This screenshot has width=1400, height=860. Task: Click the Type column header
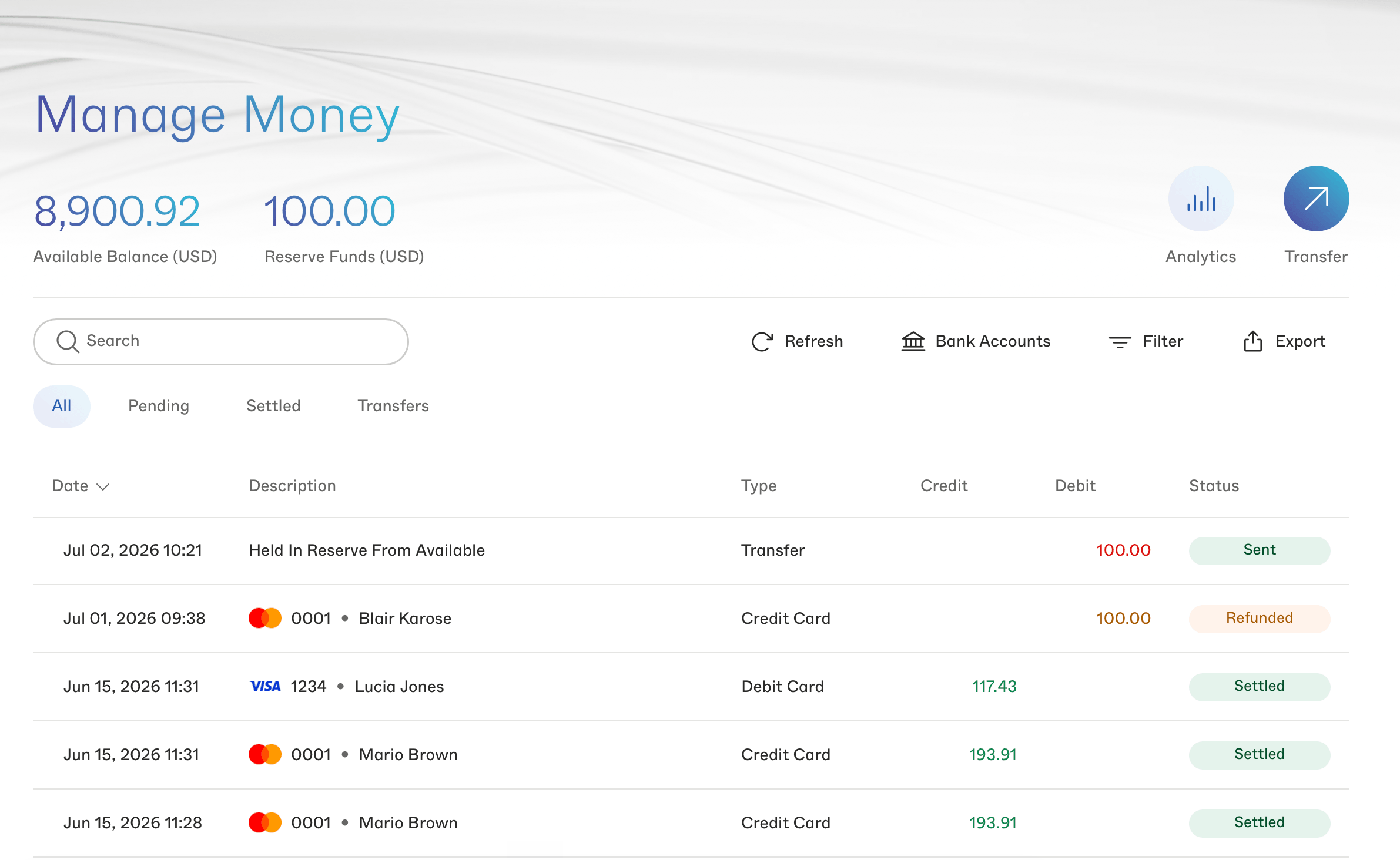[x=759, y=486]
